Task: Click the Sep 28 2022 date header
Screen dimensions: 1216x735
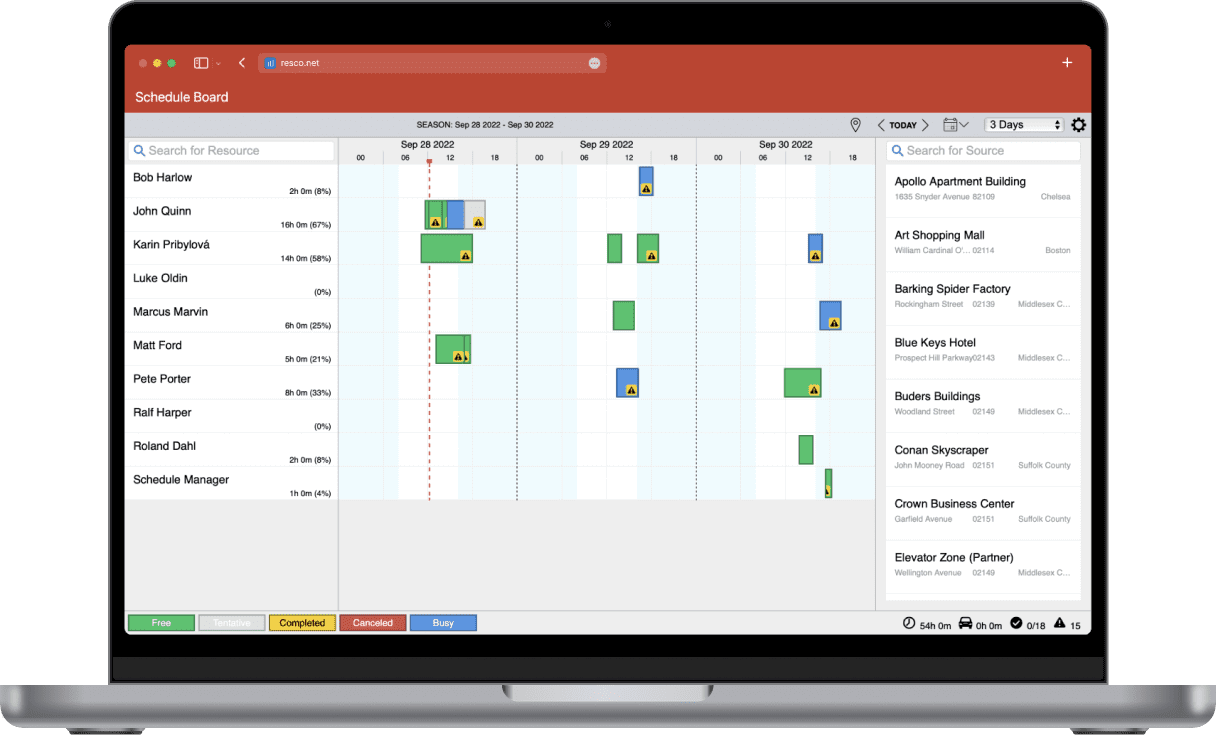Action: click(x=427, y=145)
